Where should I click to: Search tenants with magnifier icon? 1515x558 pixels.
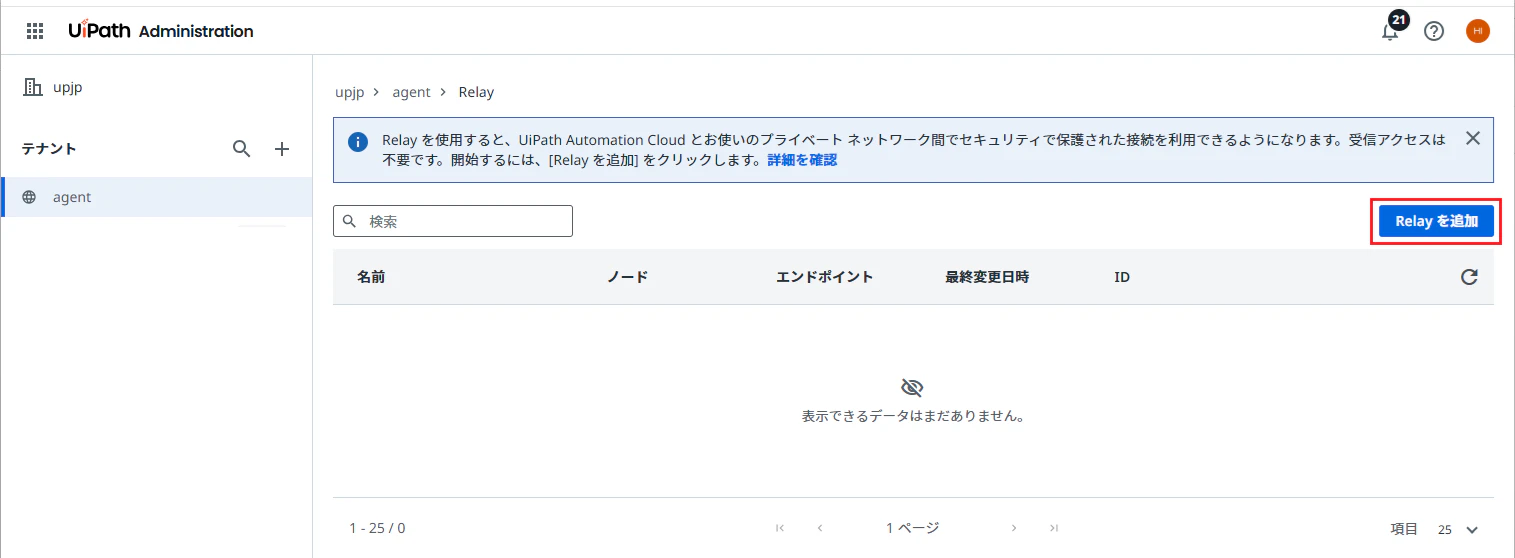tap(242, 149)
